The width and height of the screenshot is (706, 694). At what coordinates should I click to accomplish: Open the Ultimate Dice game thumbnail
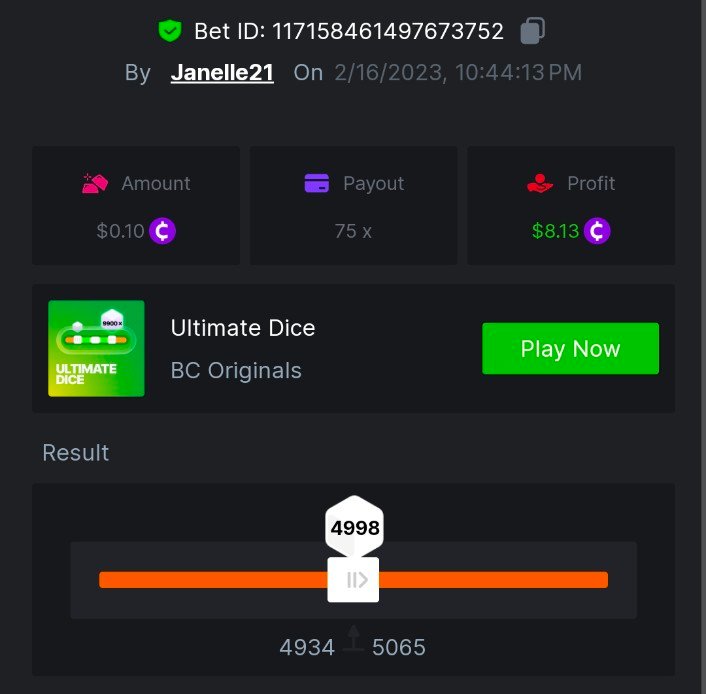point(96,348)
